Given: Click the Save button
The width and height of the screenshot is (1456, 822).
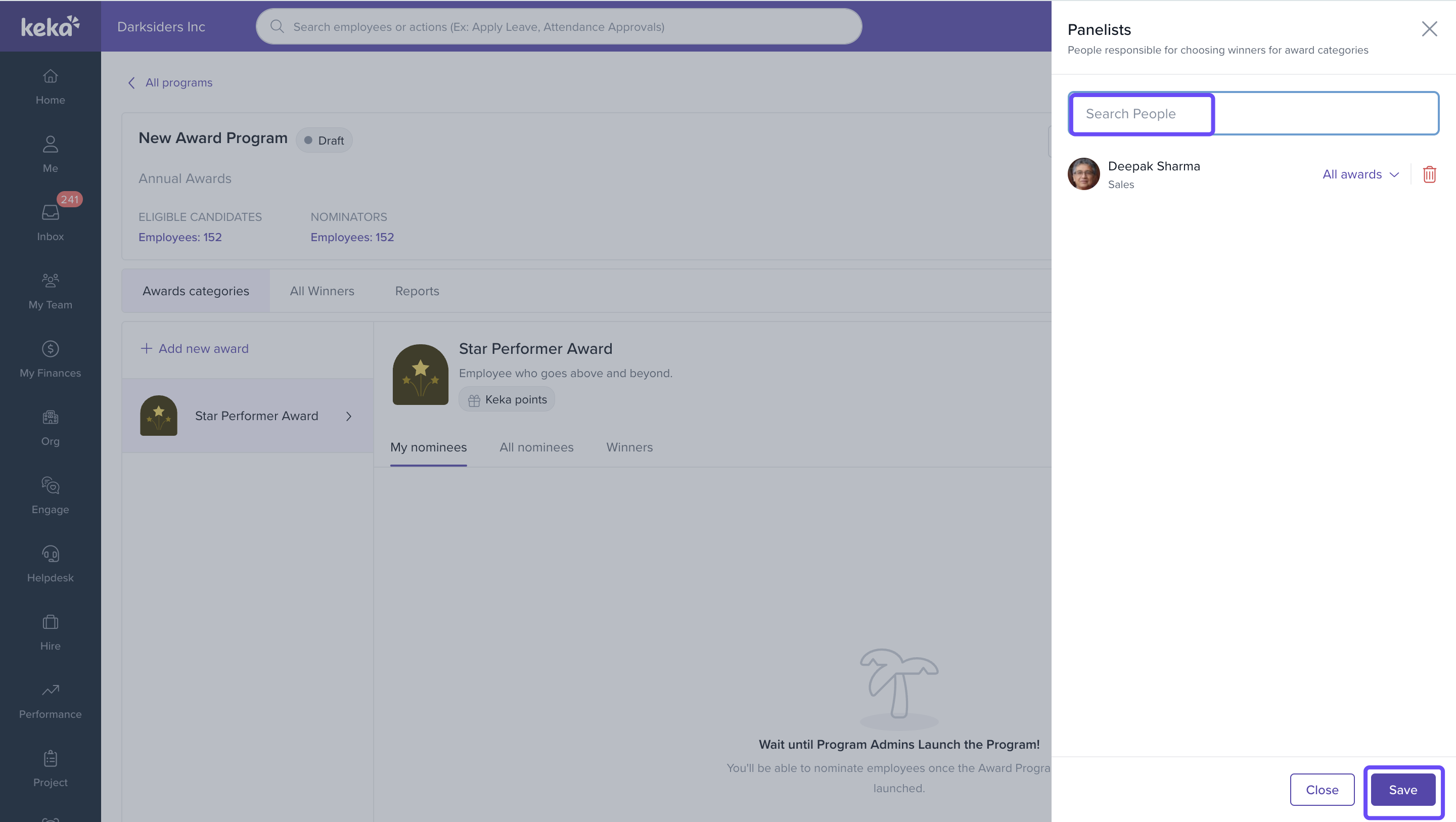Looking at the screenshot, I should point(1402,789).
